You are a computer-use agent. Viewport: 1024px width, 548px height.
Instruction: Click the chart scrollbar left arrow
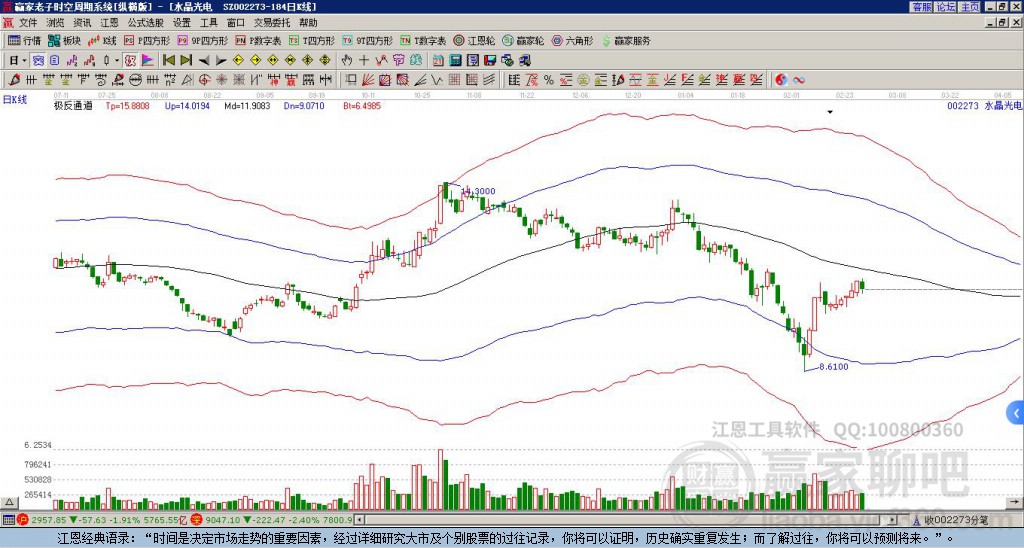(359, 520)
